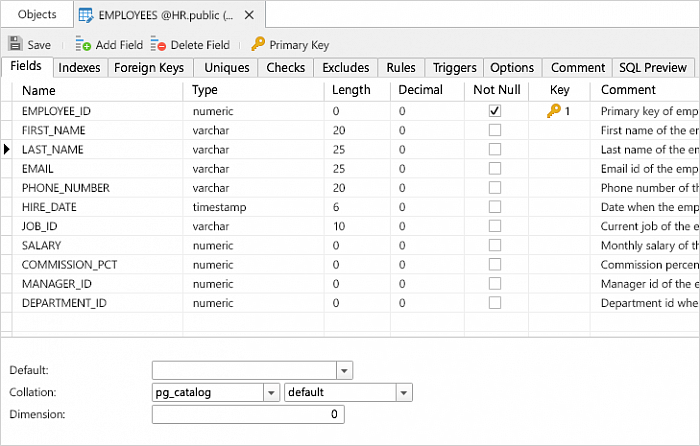Switch to the Objects tab
700x446 pixels.
(37, 14)
